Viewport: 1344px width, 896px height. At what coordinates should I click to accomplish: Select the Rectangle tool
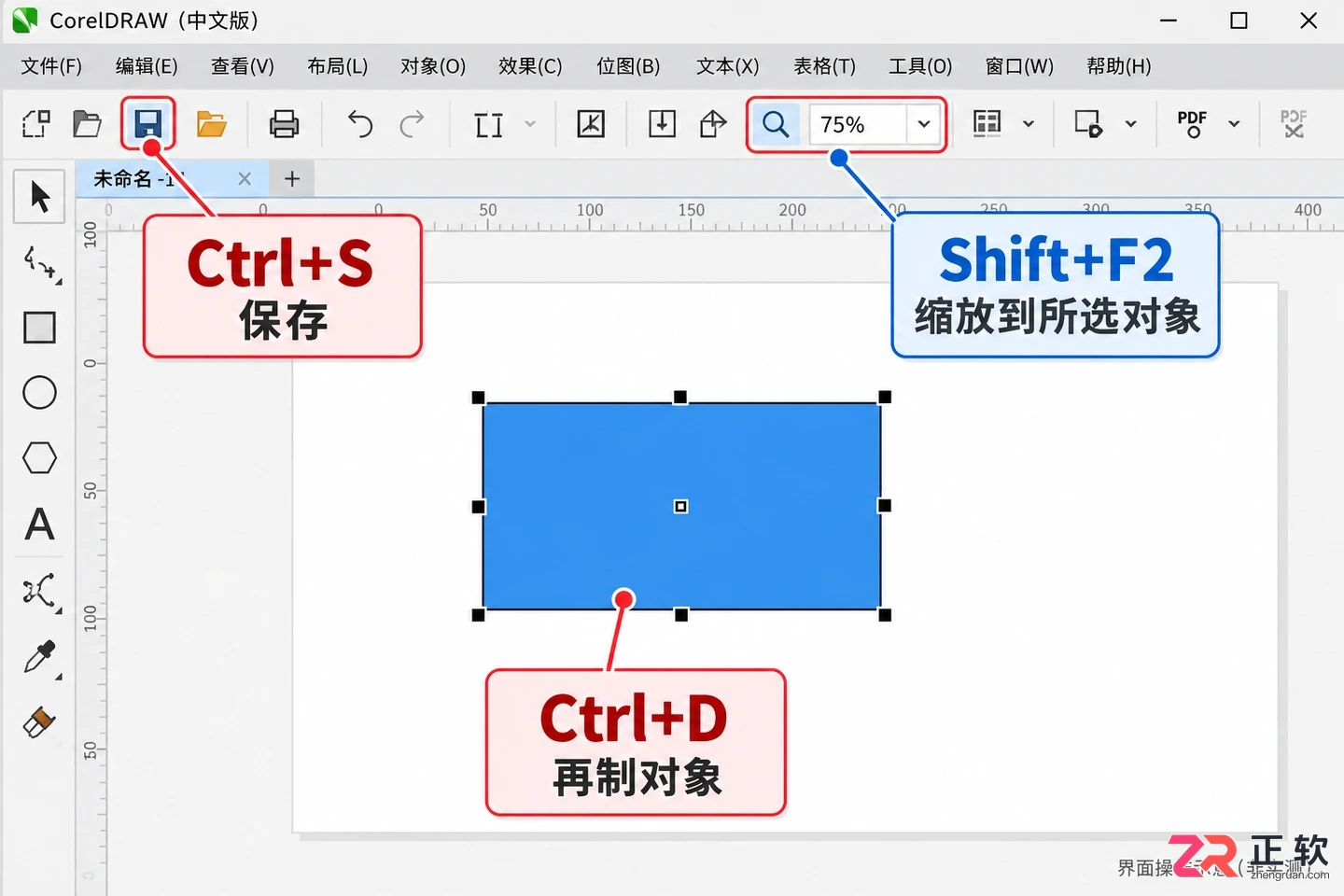39,328
